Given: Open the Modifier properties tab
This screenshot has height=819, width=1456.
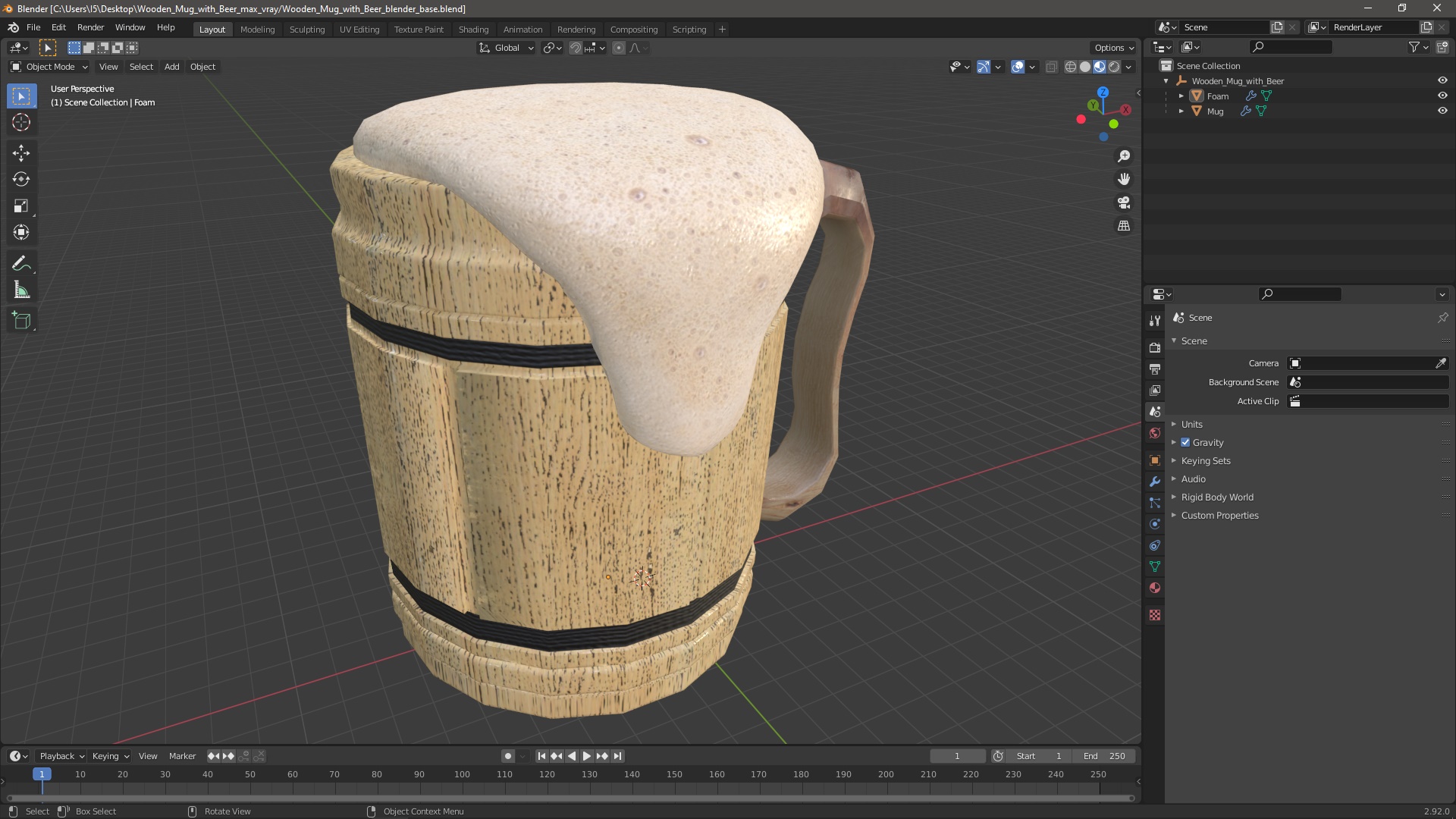Looking at the screenshot, I should (1155, 482).
